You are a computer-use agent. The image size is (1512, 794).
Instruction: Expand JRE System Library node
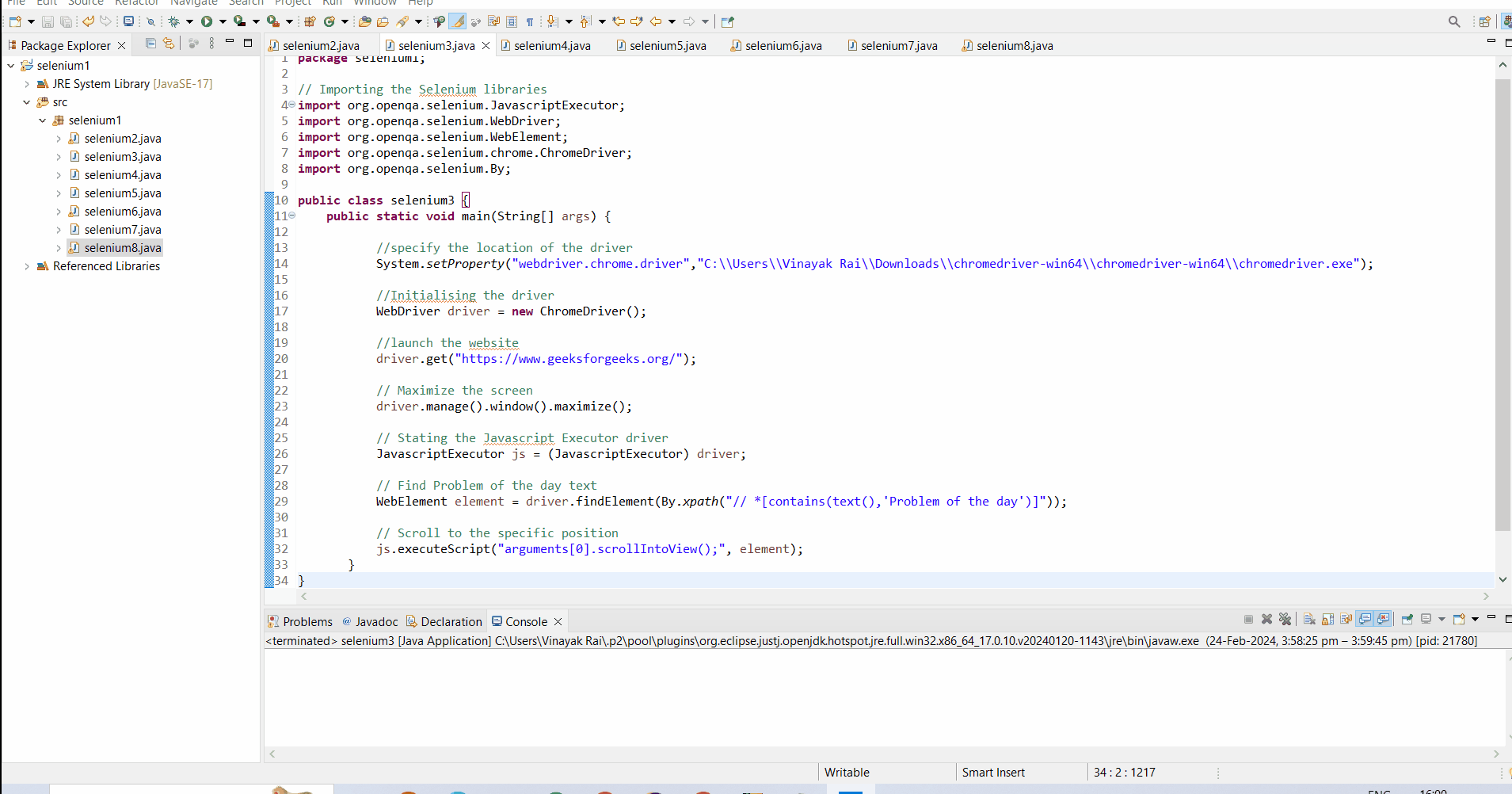coord(27,83)
